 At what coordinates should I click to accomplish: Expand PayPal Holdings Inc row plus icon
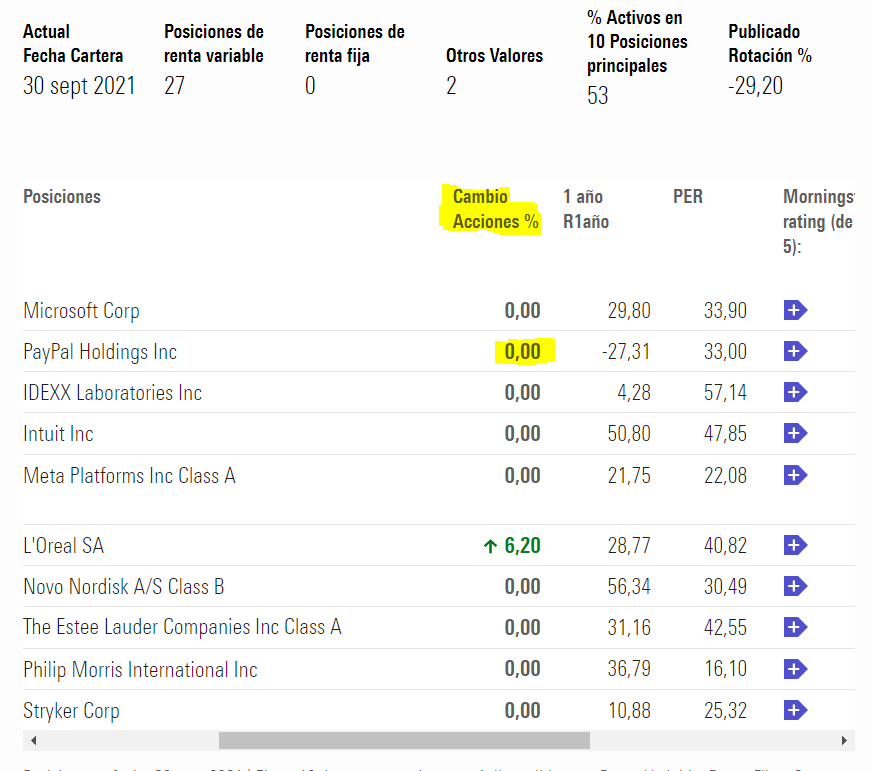pos(795,352)
